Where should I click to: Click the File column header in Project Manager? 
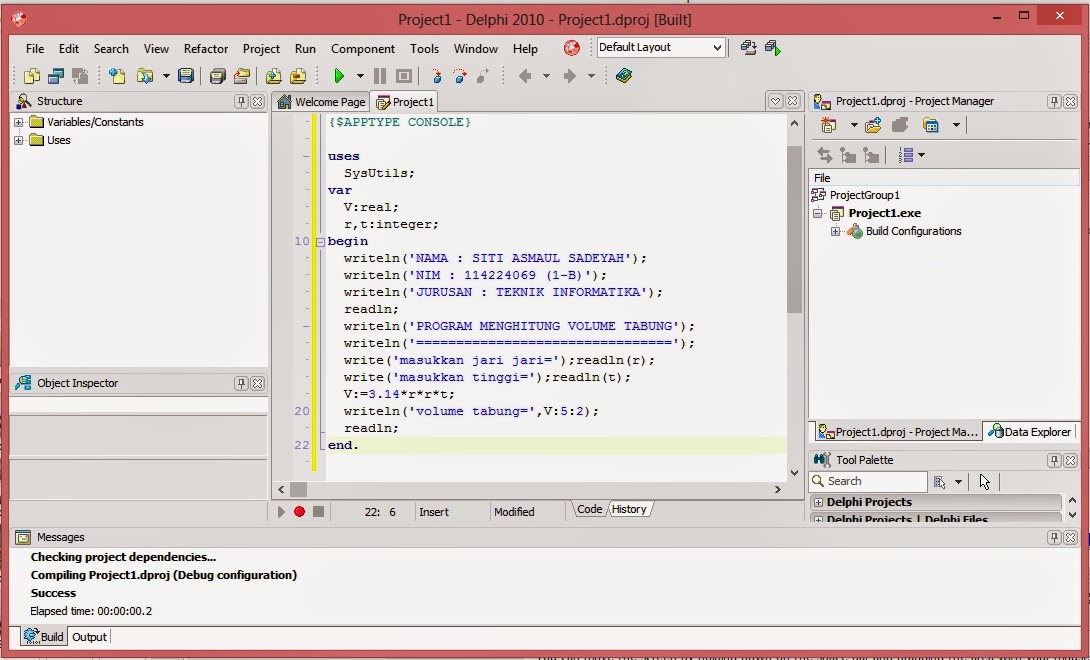coord(944,178)
